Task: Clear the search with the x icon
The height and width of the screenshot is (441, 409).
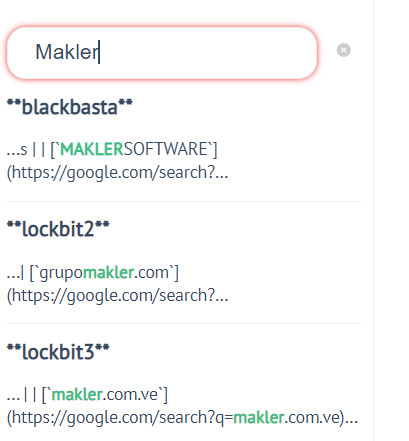Action: click(x=343, y=50)
